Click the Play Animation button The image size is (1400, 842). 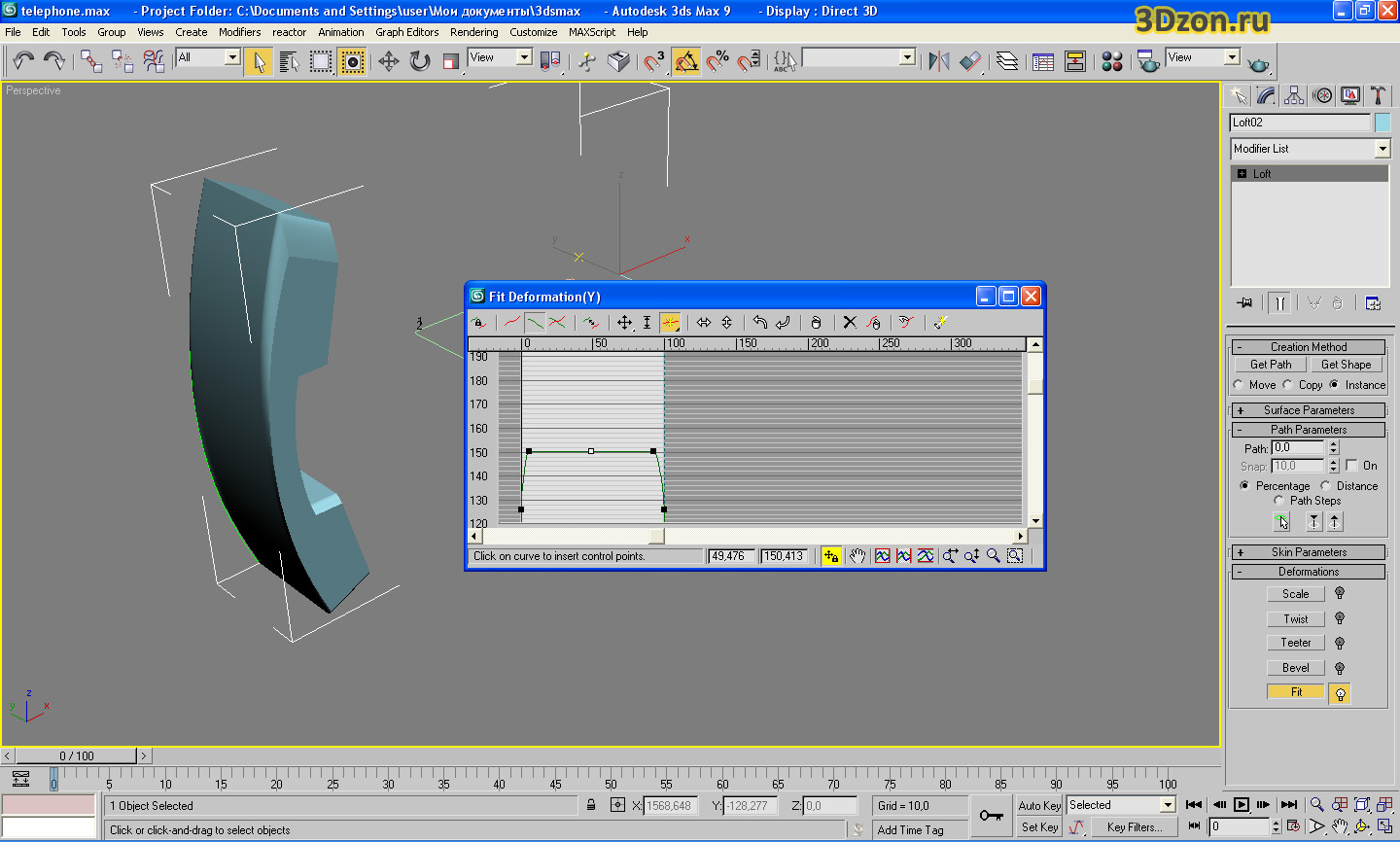point(1242,805)
